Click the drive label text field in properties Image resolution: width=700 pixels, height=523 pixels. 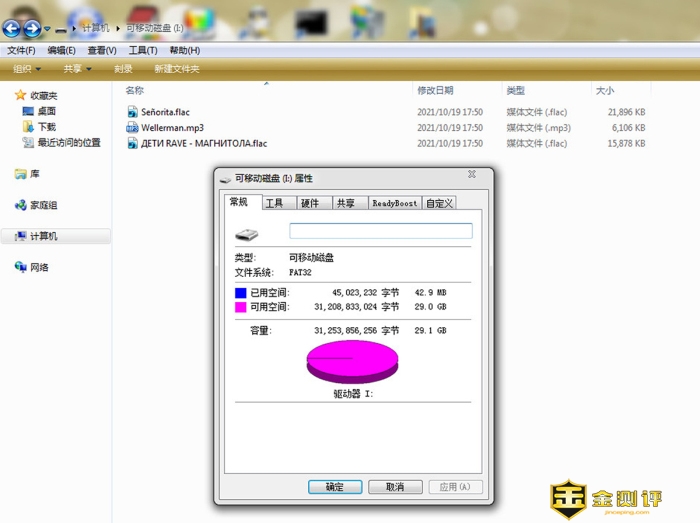(x=380, y=231)
